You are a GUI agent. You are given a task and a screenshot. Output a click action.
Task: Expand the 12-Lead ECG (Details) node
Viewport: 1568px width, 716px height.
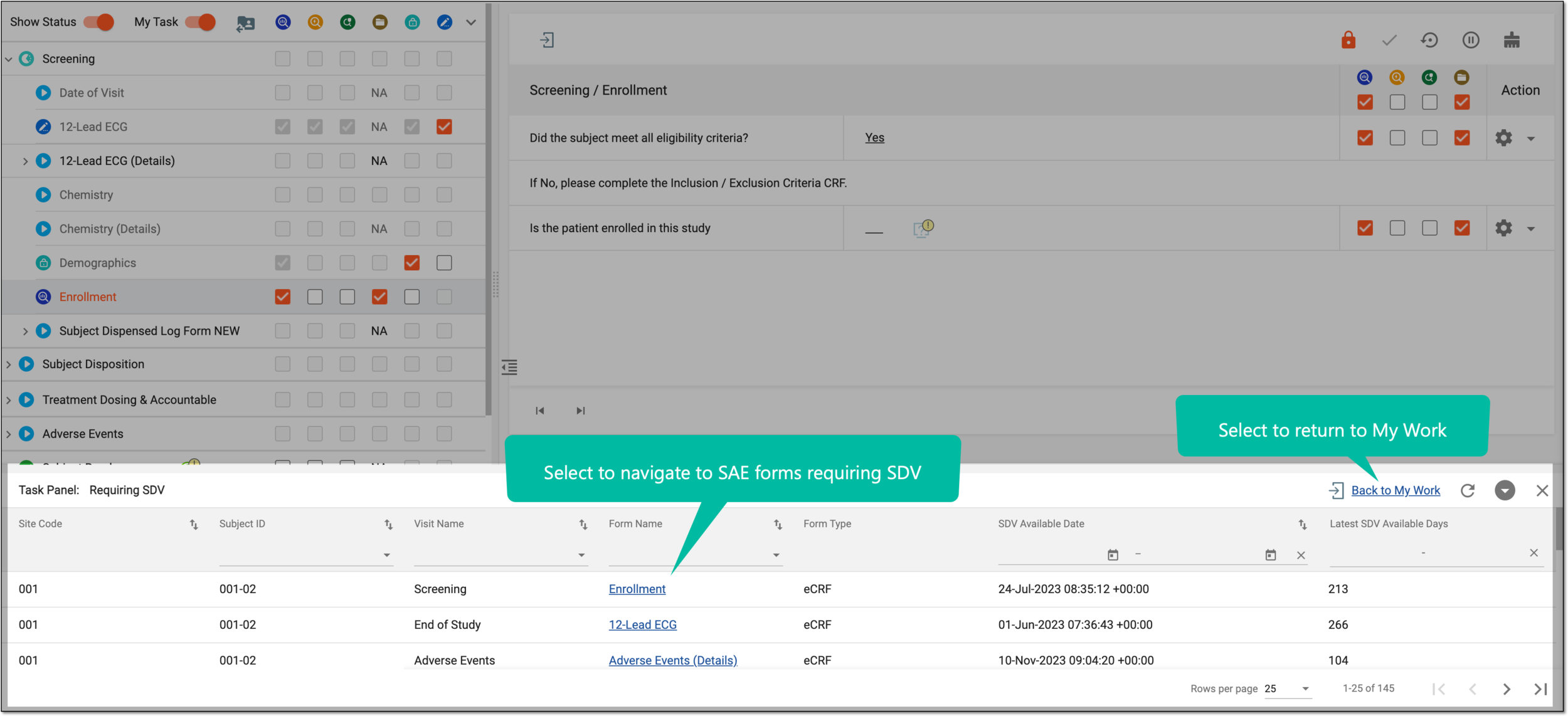25,161
